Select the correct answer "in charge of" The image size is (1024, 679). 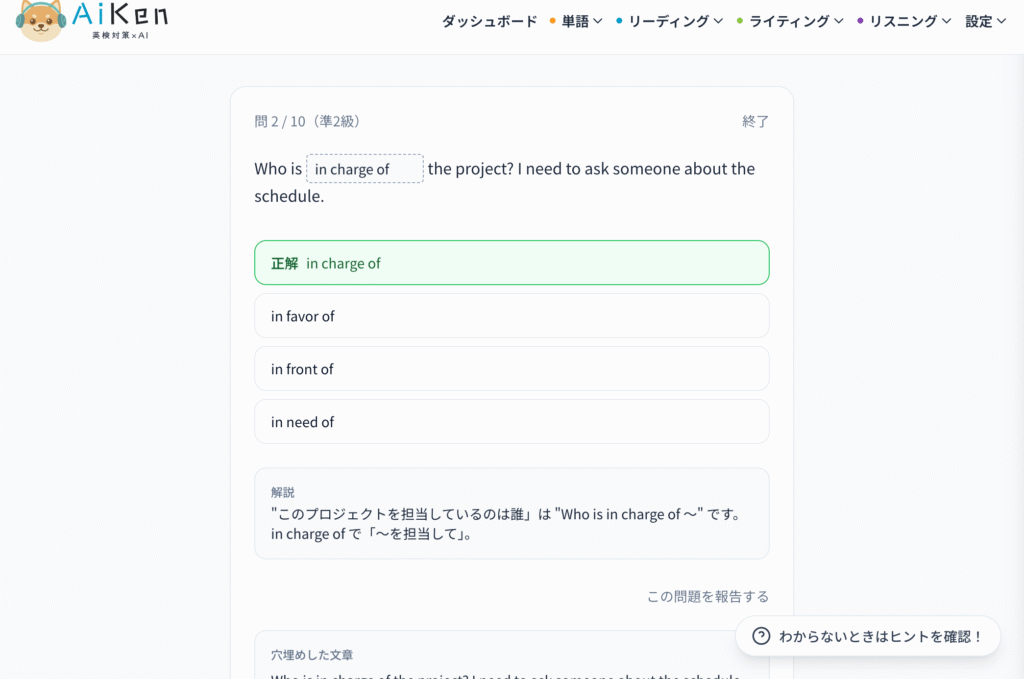tap(511, 263)
